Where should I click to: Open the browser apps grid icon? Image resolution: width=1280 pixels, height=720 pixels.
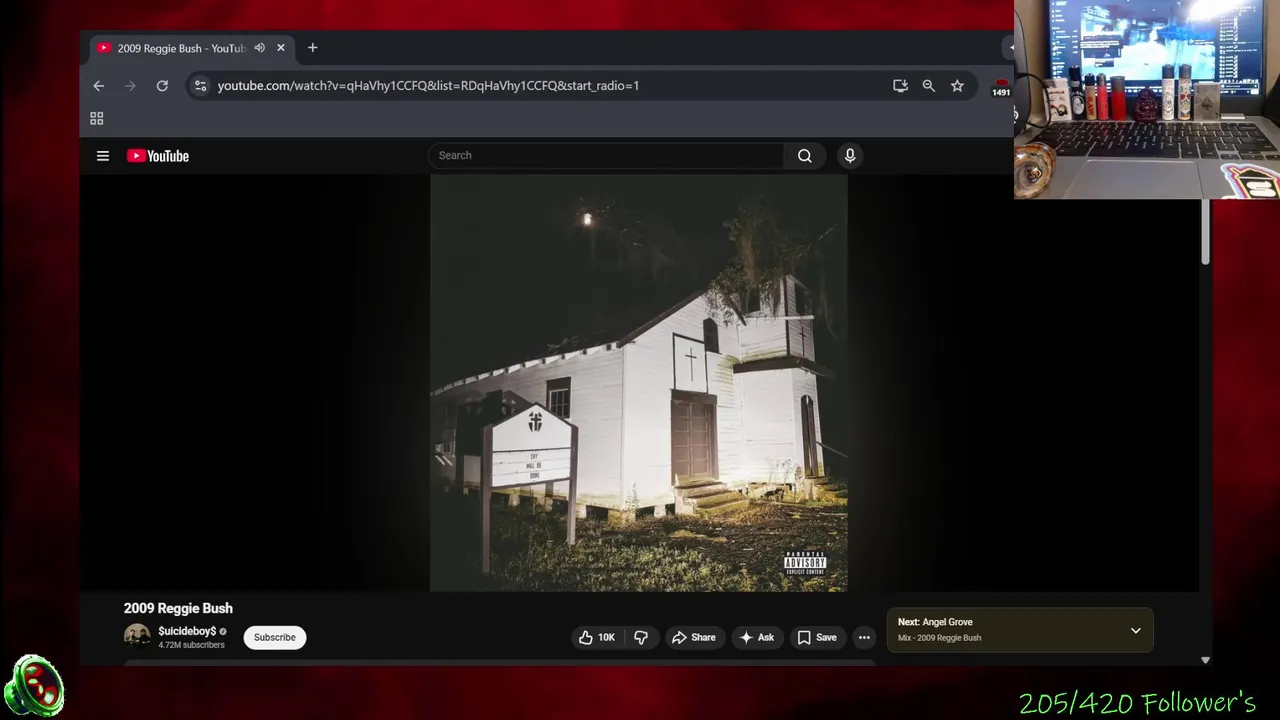tap(97, 118)
